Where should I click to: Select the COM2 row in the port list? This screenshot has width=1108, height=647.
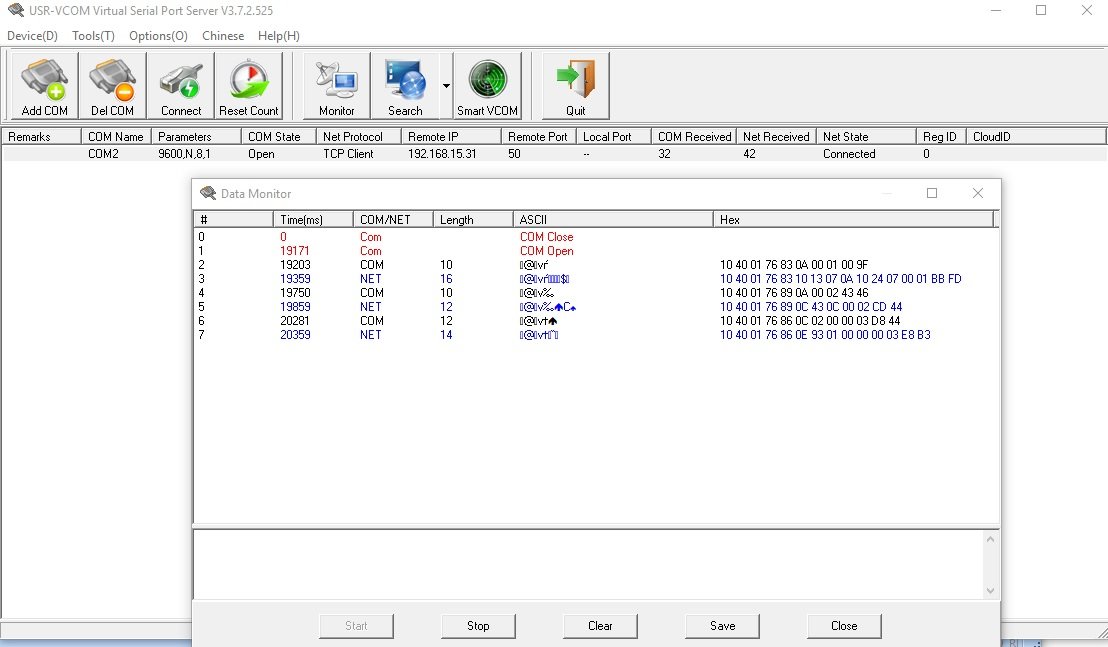coord(101,154)
